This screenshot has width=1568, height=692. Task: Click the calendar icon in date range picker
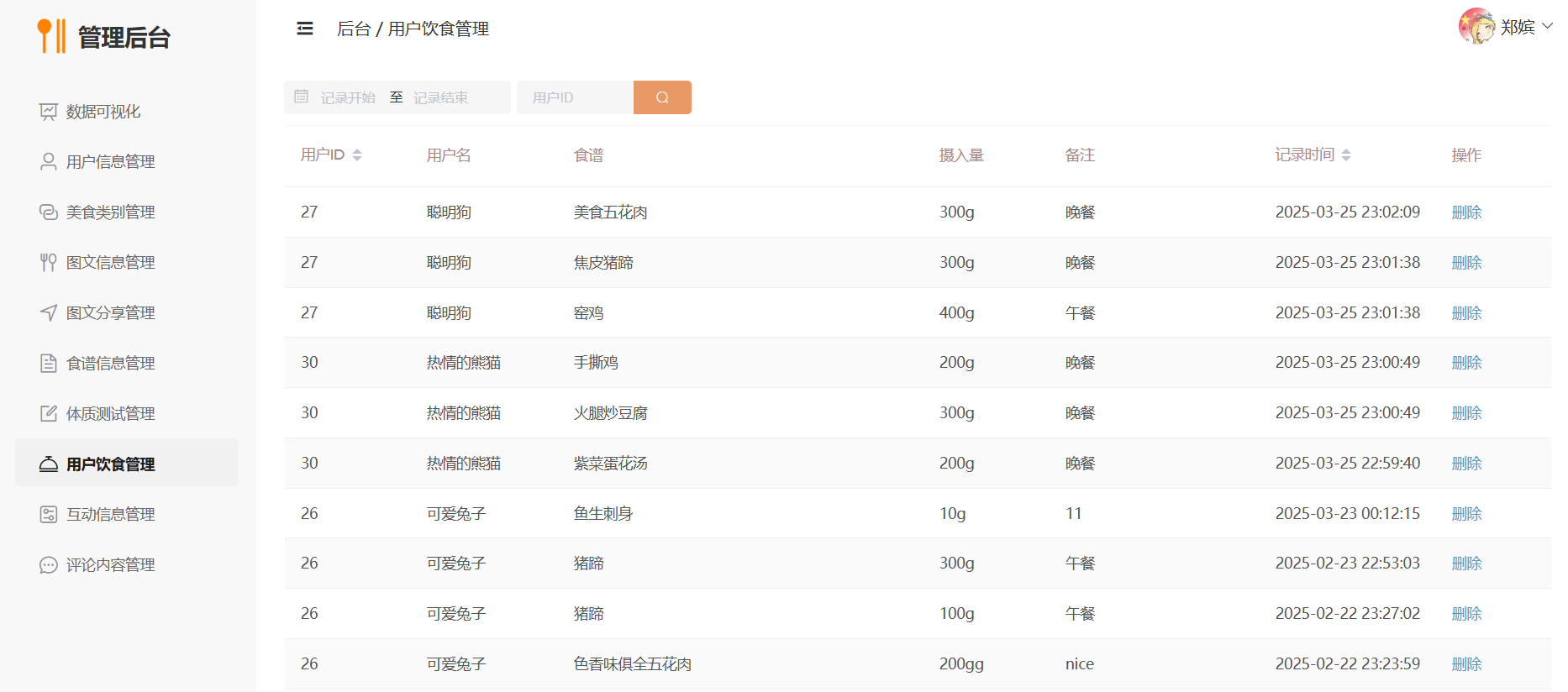302,97
